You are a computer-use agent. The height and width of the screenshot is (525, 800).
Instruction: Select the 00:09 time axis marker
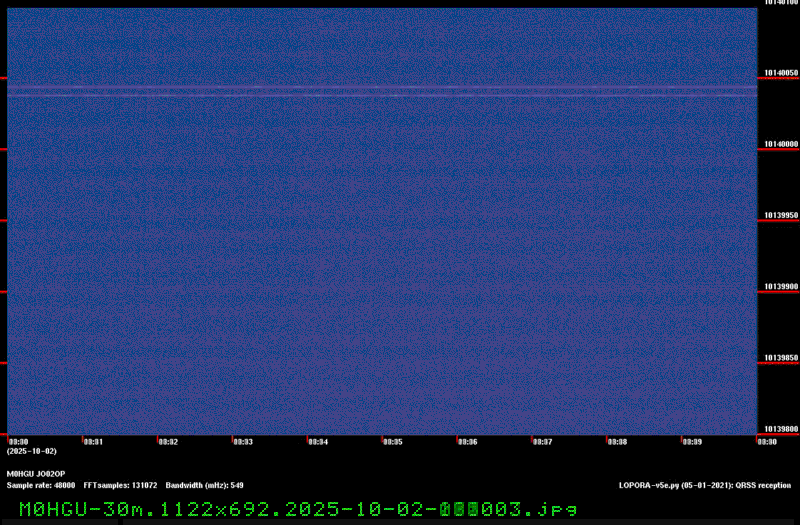click(693, 441)
